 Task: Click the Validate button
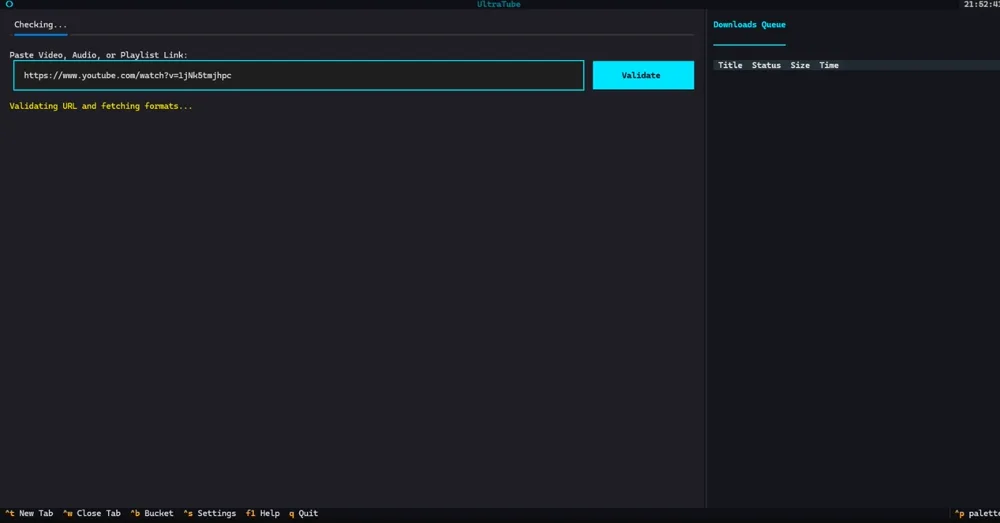click(x=643, y=75)
